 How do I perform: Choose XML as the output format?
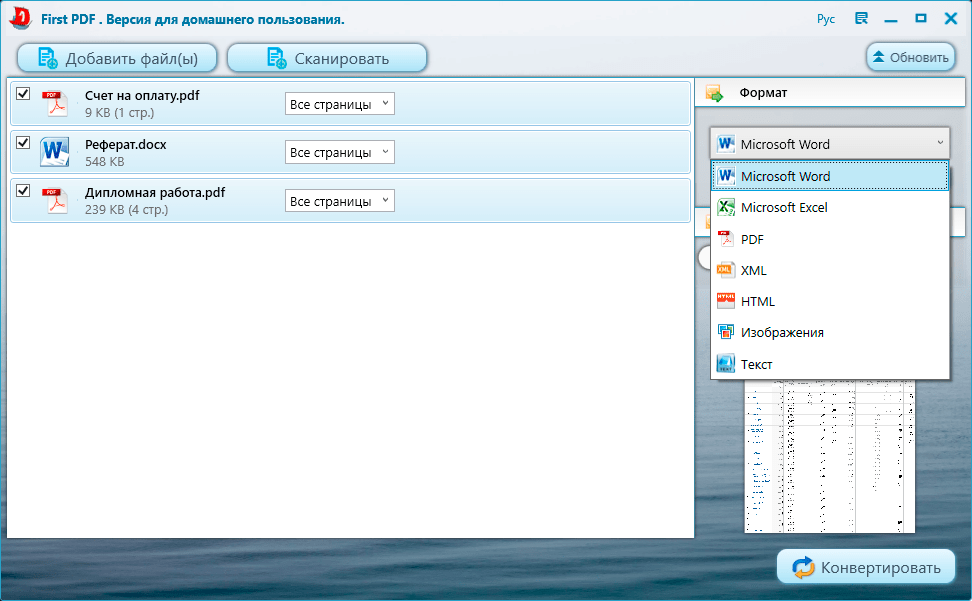coord(830,270)
